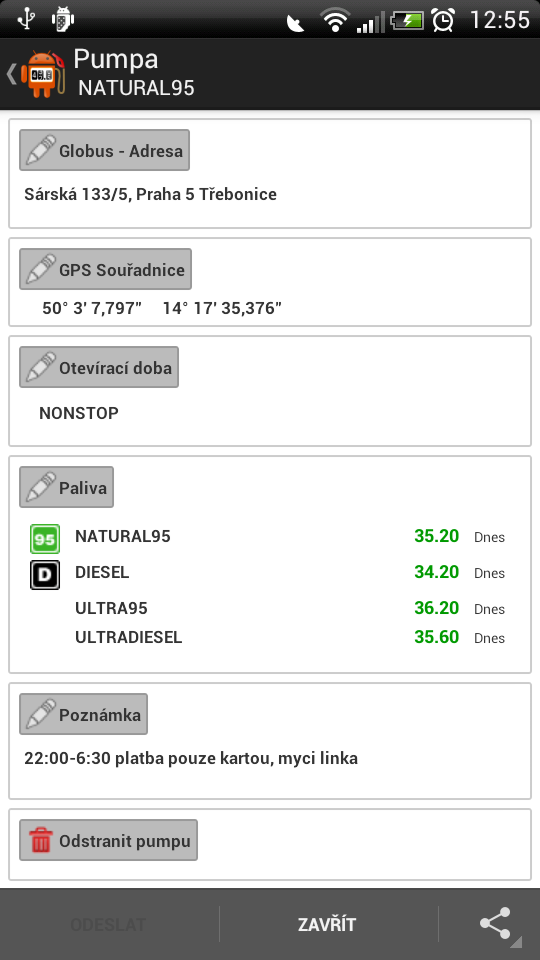Edit the Globus - Adresa section

point(104,150)
